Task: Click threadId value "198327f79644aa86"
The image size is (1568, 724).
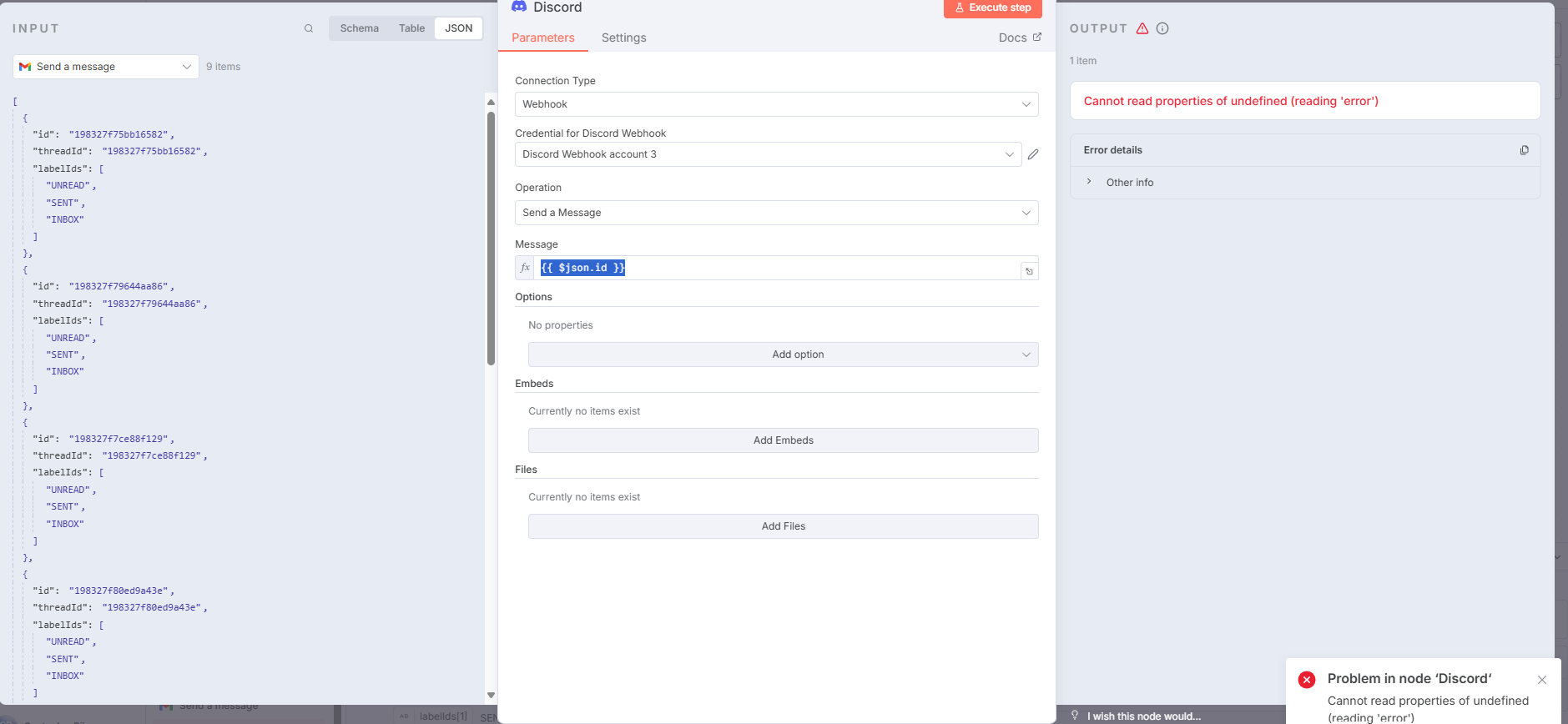Action: click(153, 304)
